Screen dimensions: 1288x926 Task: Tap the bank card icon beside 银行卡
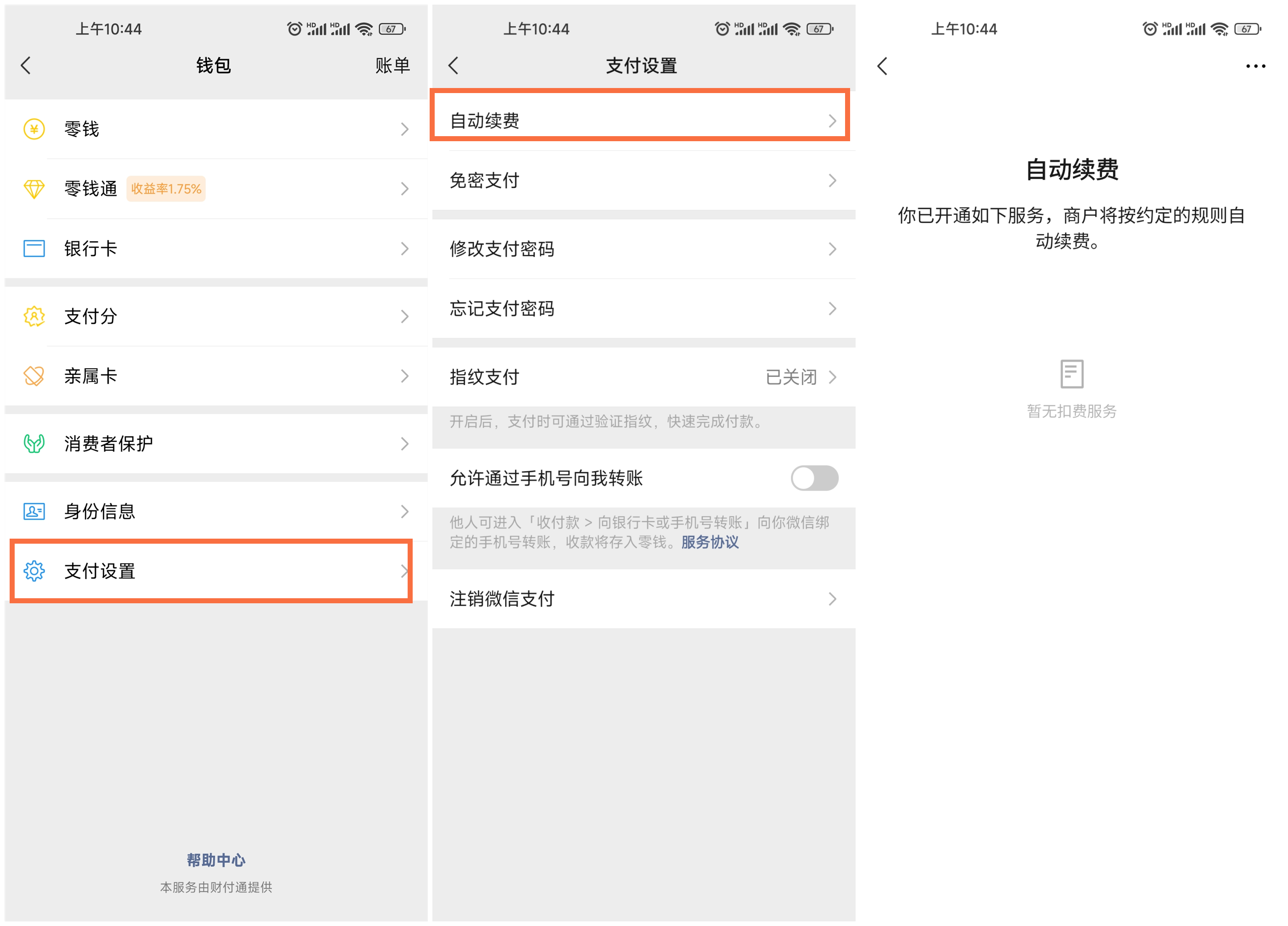point(34,248)
